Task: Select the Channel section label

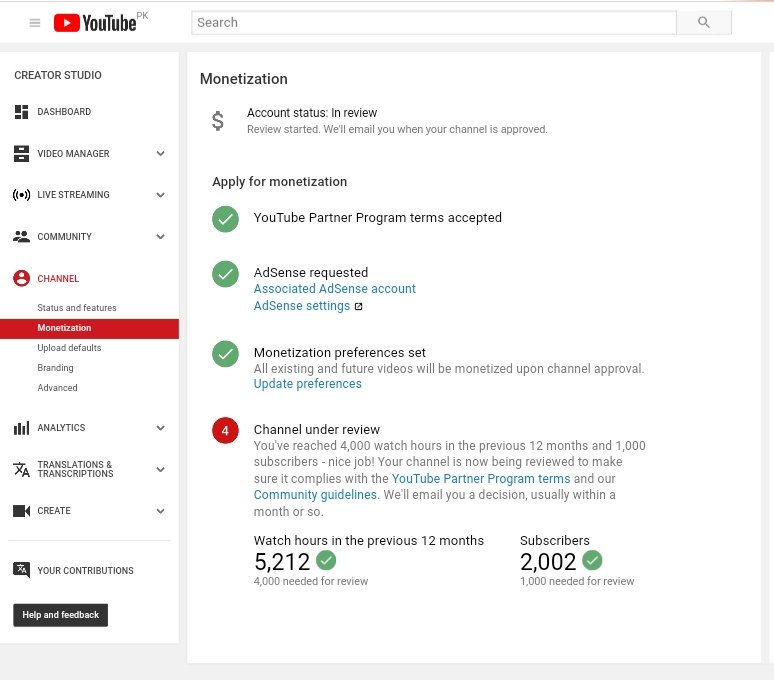Action: click(x=58, y=278)
